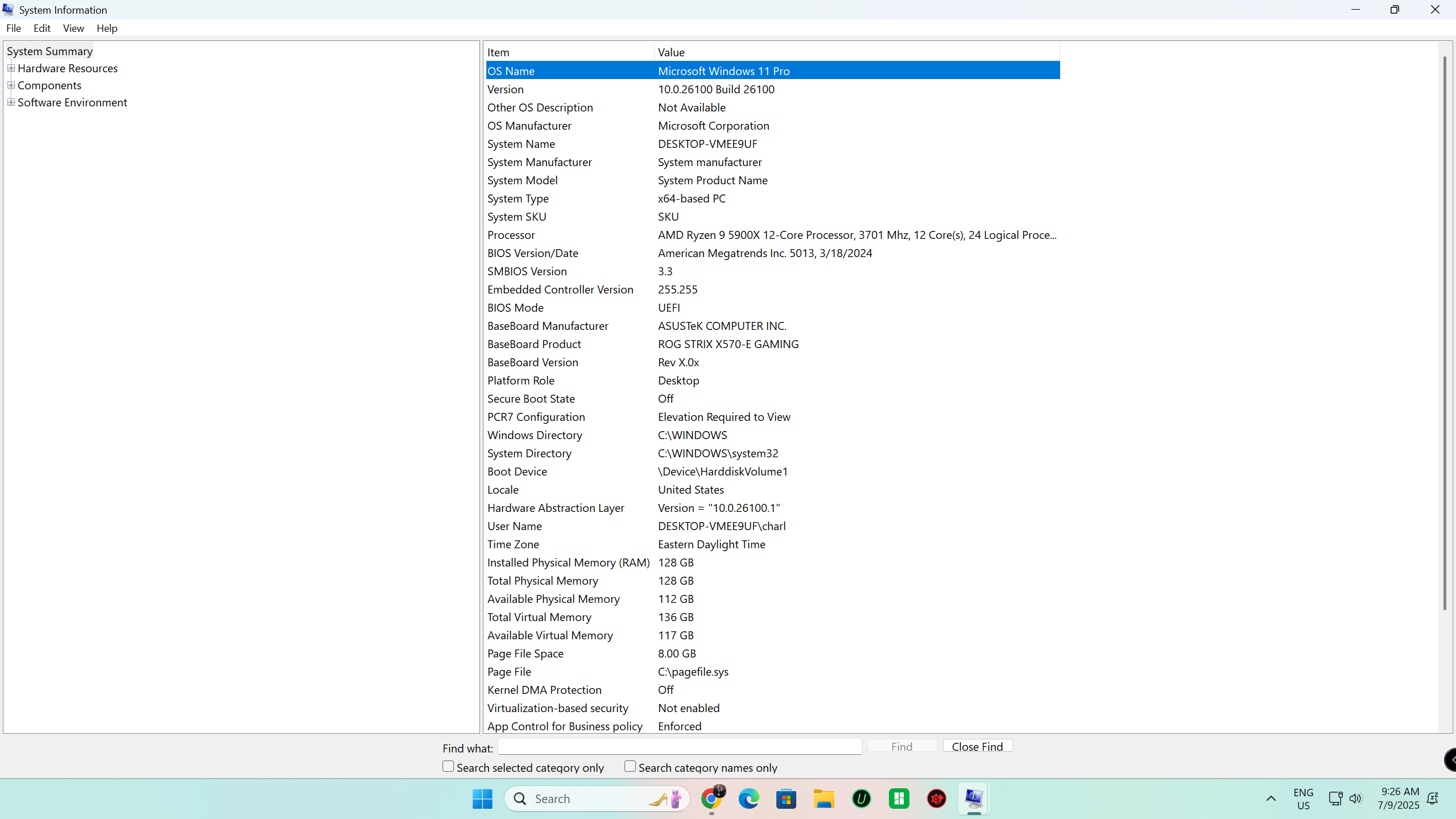Show hidden system tray icons

[x=1271, y=799]
